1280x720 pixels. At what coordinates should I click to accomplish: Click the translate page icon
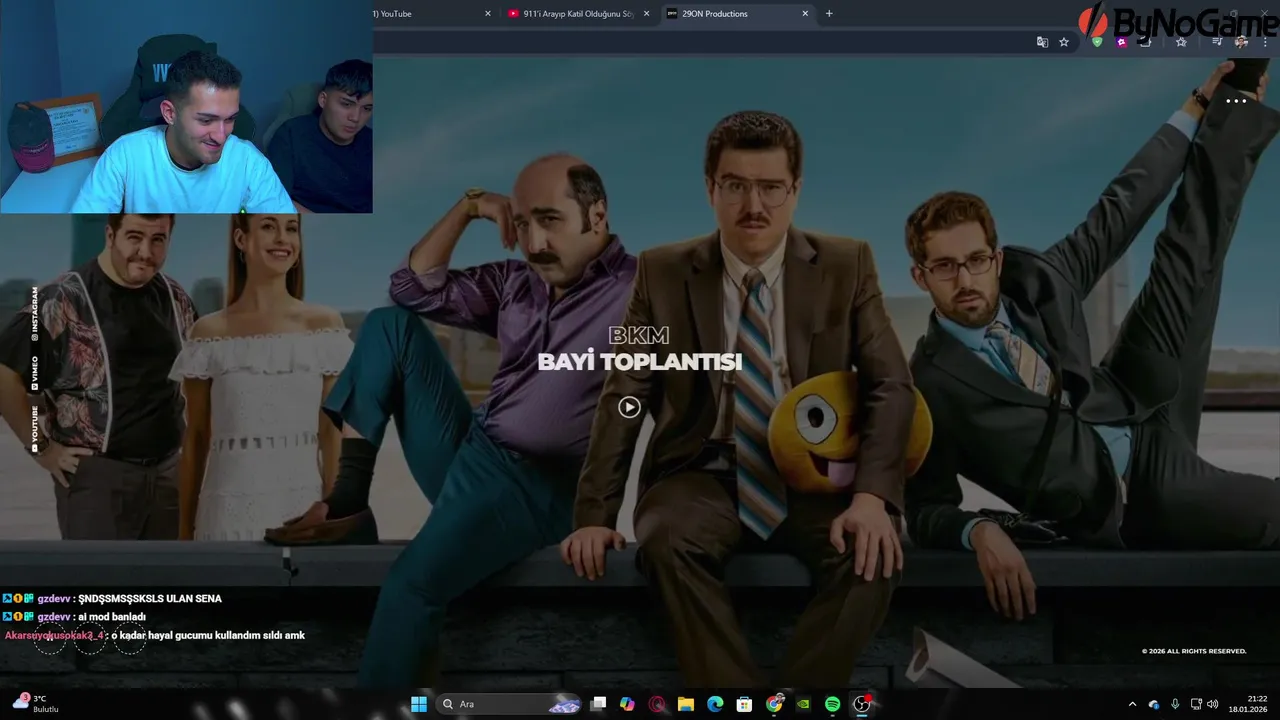1042,42
